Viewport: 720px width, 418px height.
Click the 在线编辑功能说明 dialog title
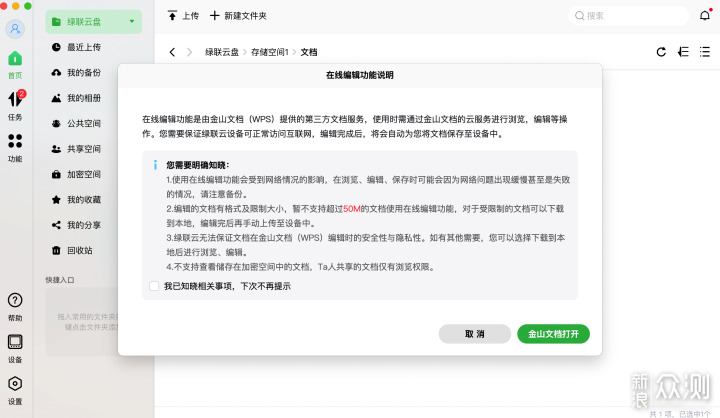(x=360, y=75)
